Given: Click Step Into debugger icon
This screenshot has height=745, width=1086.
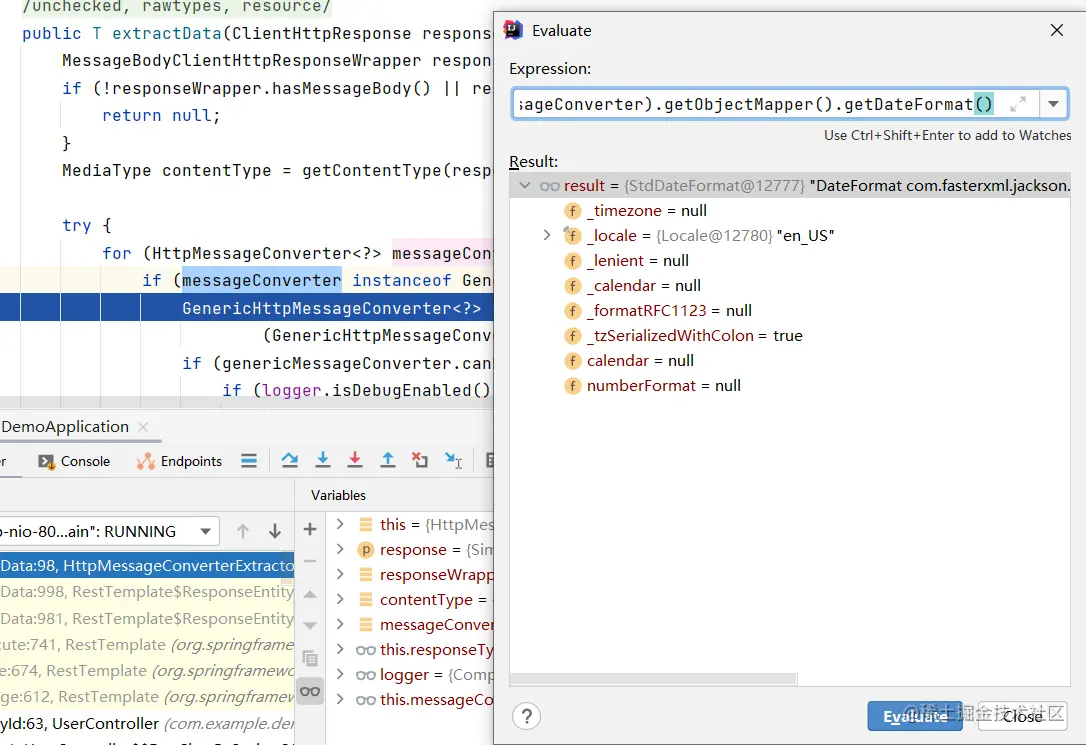Looking at the screenshot, I should [323, 460].
